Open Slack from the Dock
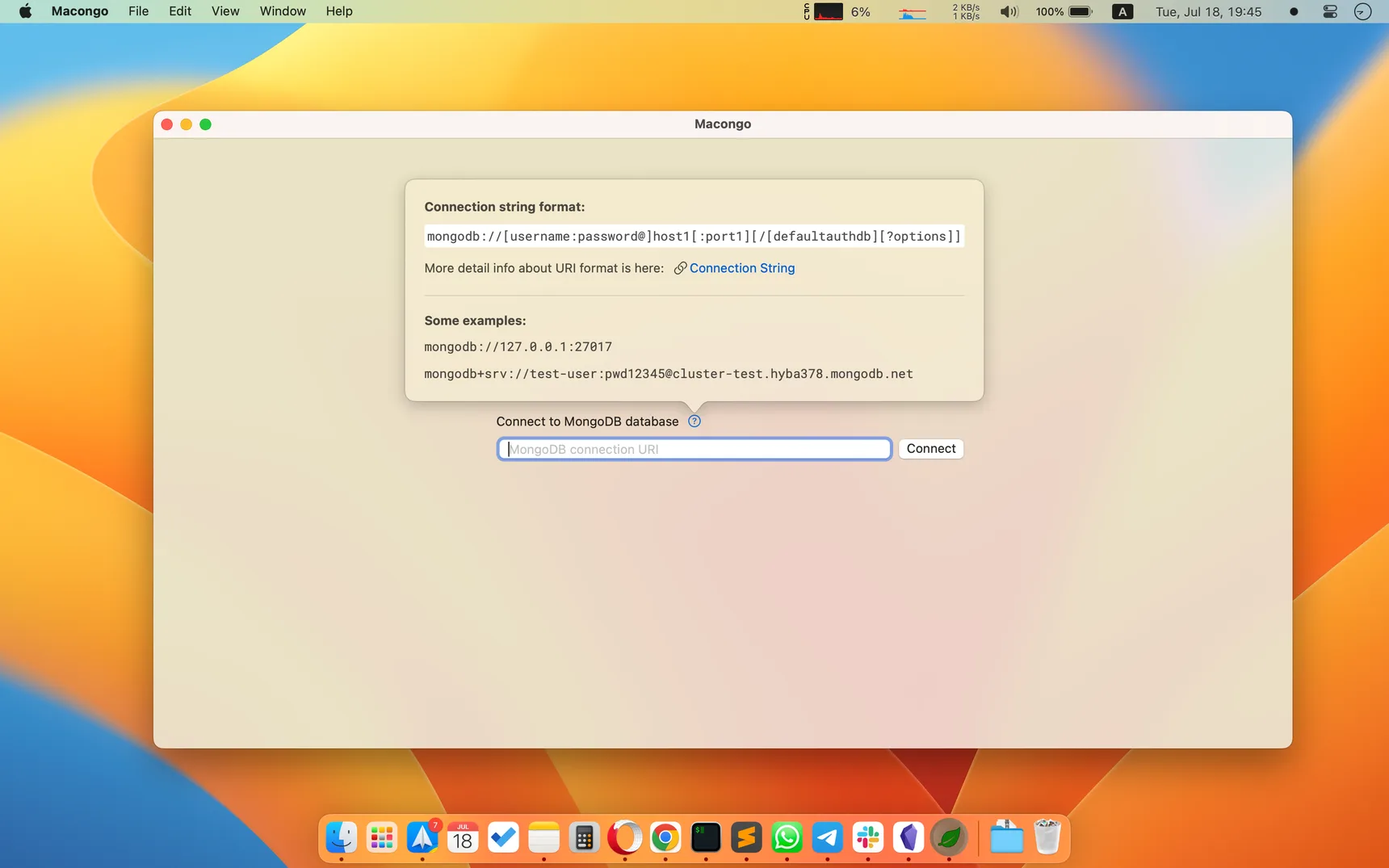1389x868 pixels. pos(868,838)
